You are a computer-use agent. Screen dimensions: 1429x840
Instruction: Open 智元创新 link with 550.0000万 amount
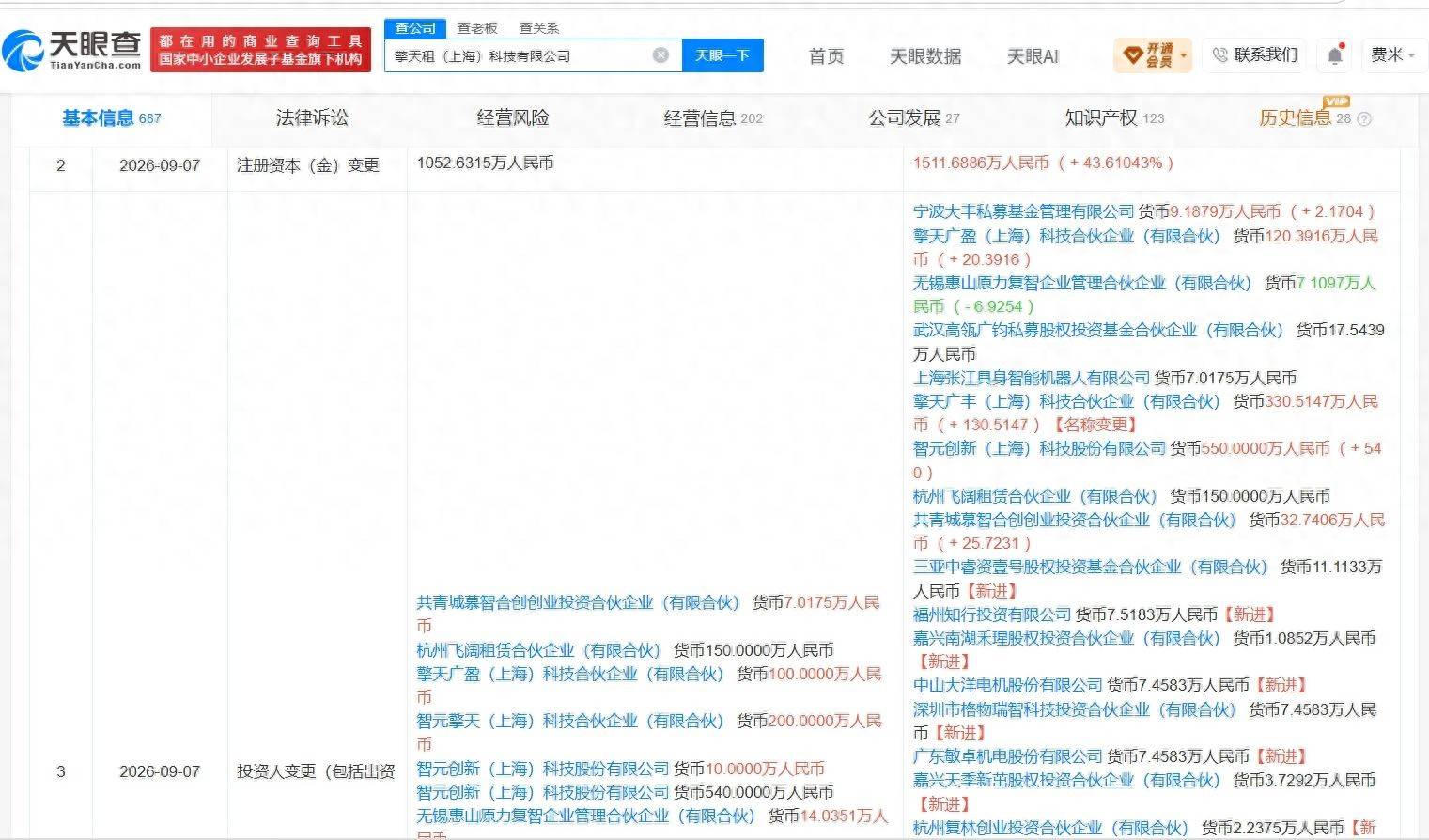pos(1039,448)
